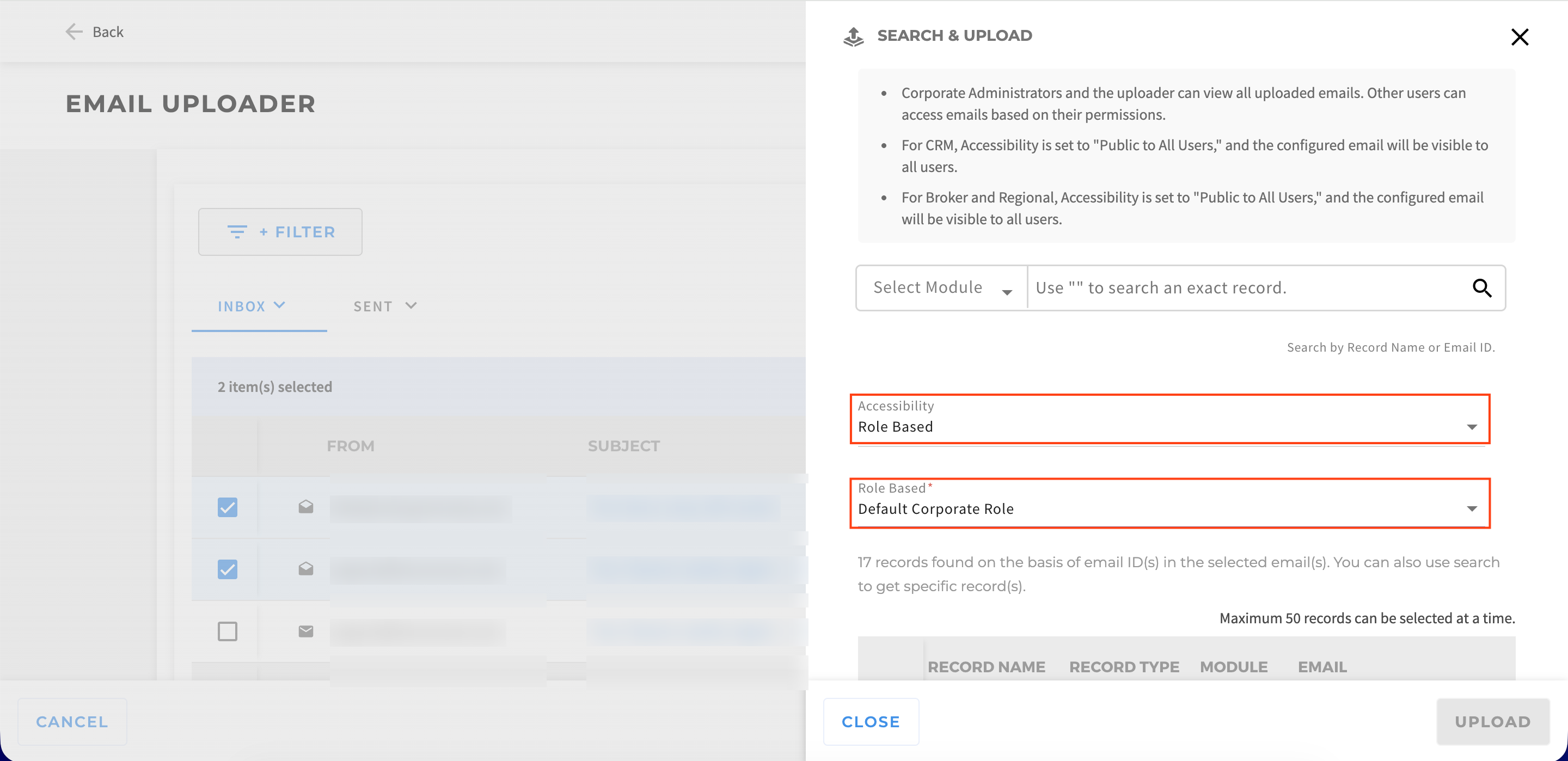Image resolution: width=1568 pixels, height=761 pixels.
Task: Click the filter lines icon
Action: [237, 232]
